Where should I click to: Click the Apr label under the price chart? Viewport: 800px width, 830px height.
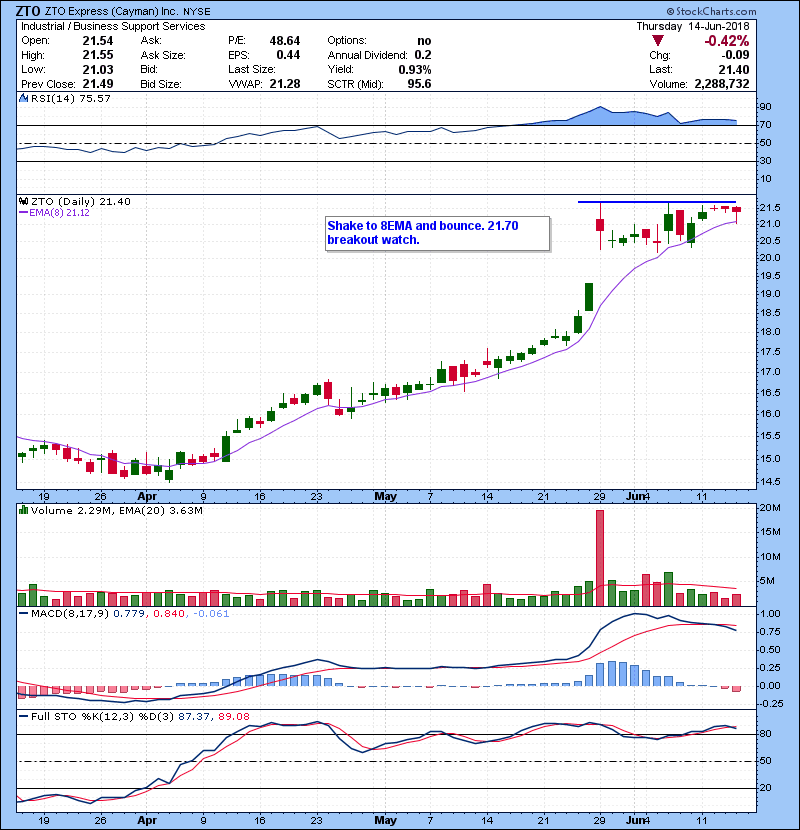pyautogui.click(x=147, y=497)
